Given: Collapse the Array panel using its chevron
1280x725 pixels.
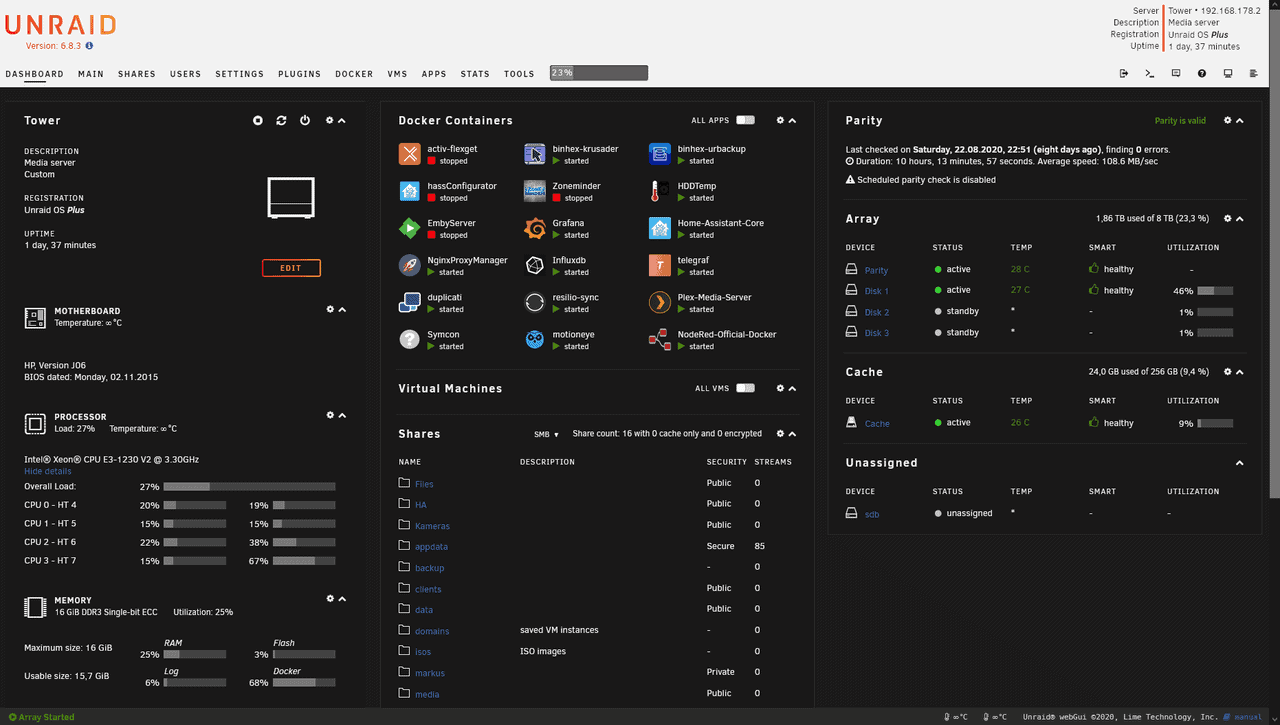Looking at the screenshot, I should (x=1239, y=219).
